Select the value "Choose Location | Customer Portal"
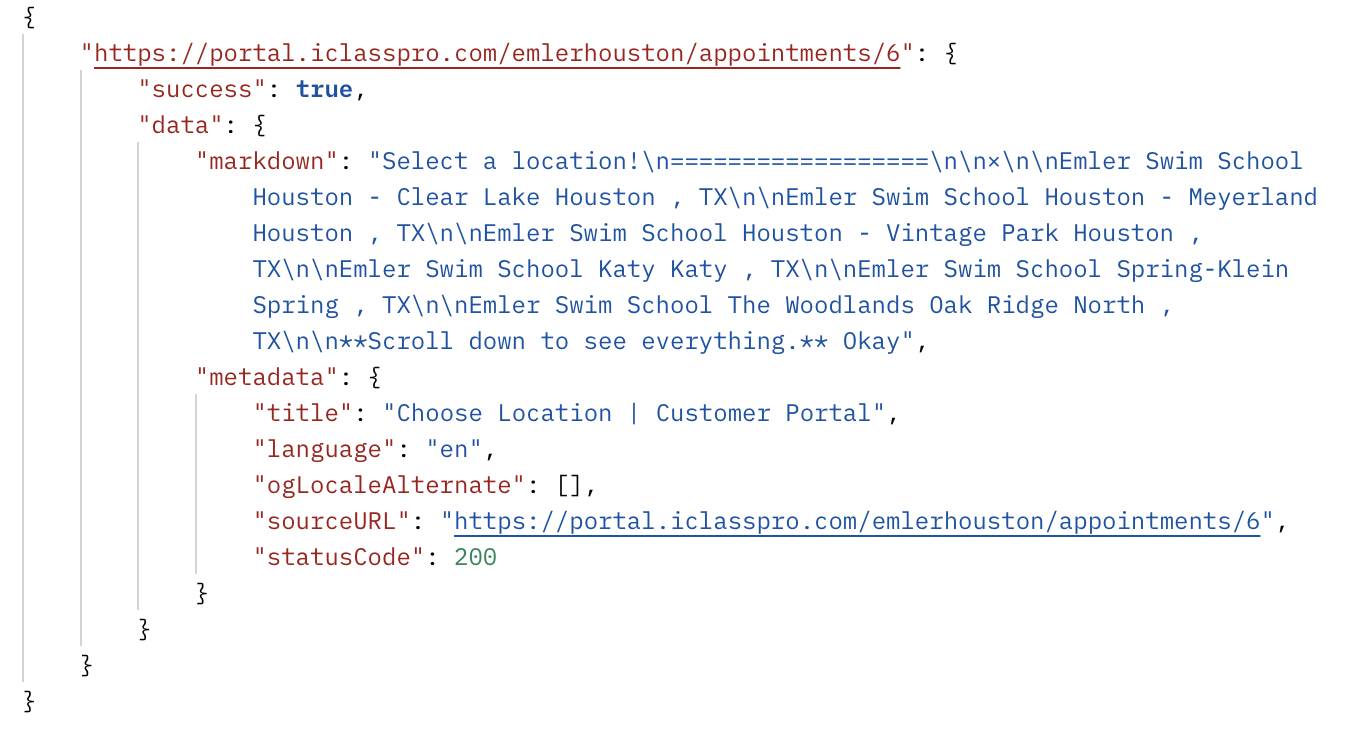This screenshot has width=1346, height=742. click(635, 414)
